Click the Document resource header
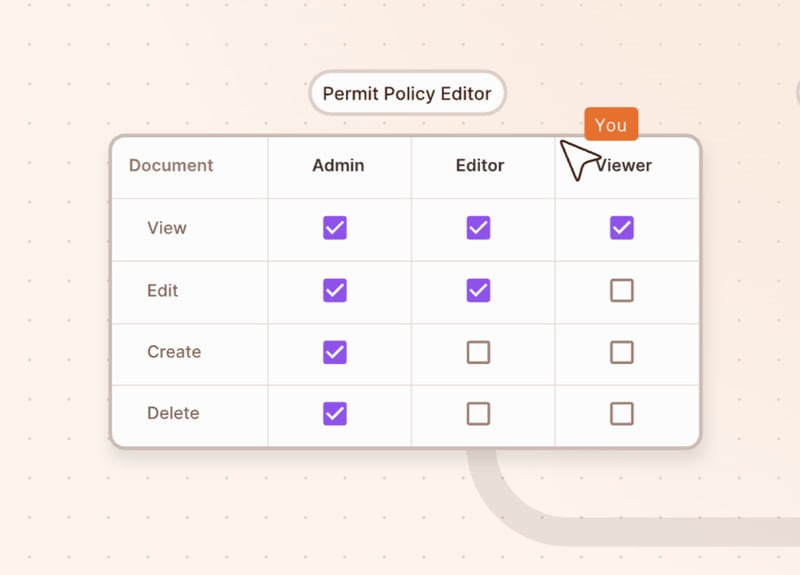The height and width of the screenshot is (575, 800). tap(171, 166)
